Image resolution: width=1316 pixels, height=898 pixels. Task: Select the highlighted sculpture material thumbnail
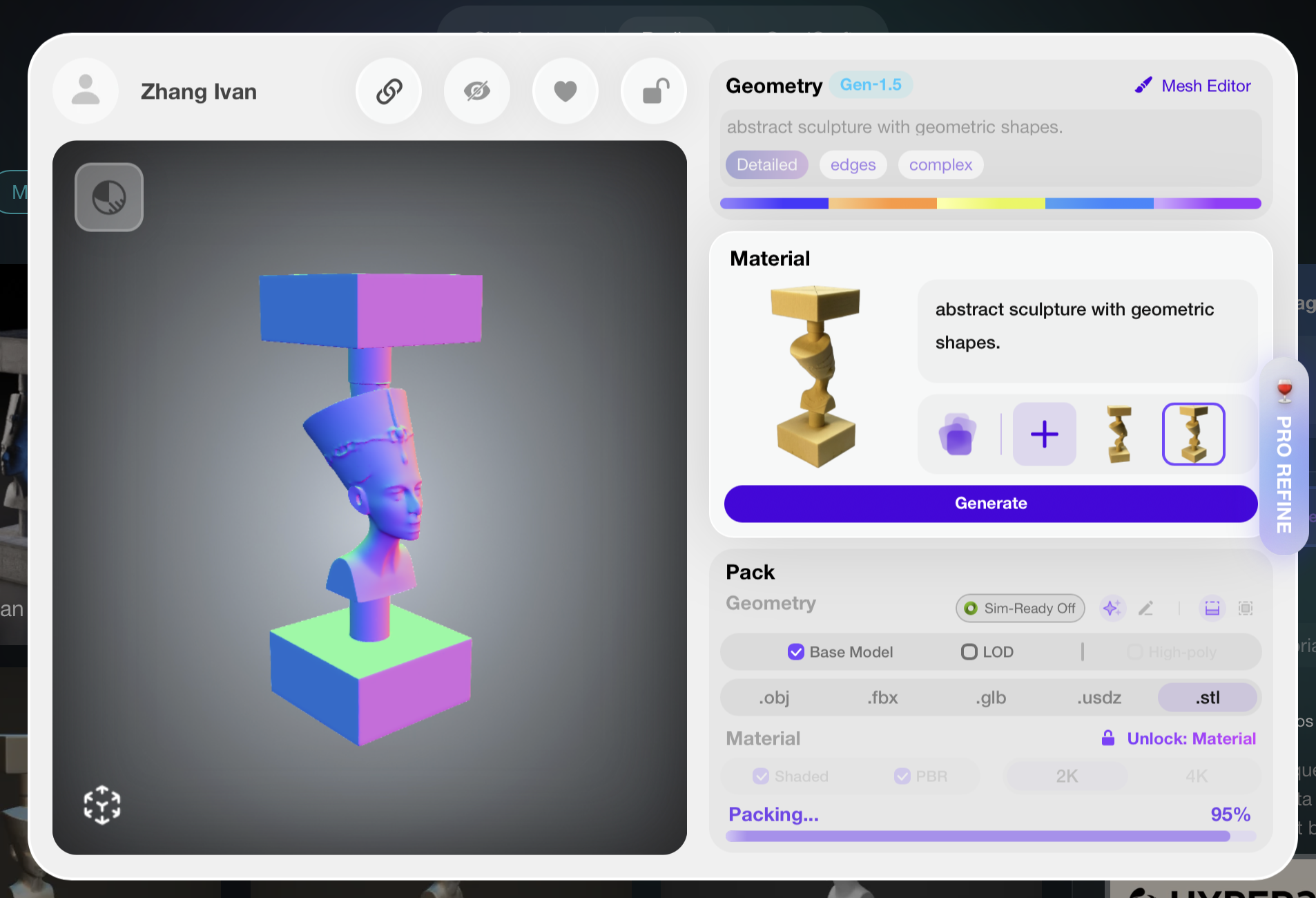1193,434
